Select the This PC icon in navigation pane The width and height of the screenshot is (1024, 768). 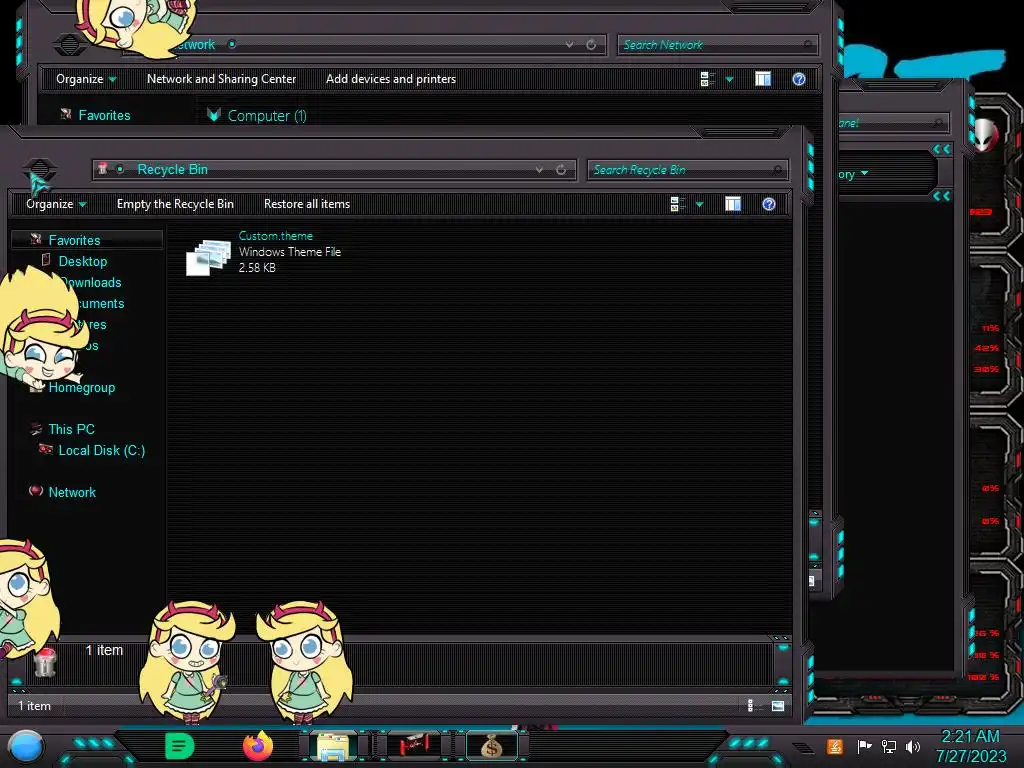click(x=36, y=429)
